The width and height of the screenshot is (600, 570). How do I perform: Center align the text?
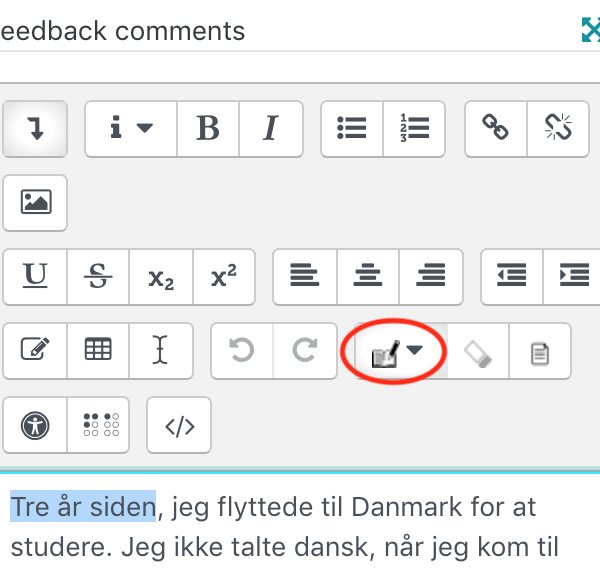click(x=368, y=277)
